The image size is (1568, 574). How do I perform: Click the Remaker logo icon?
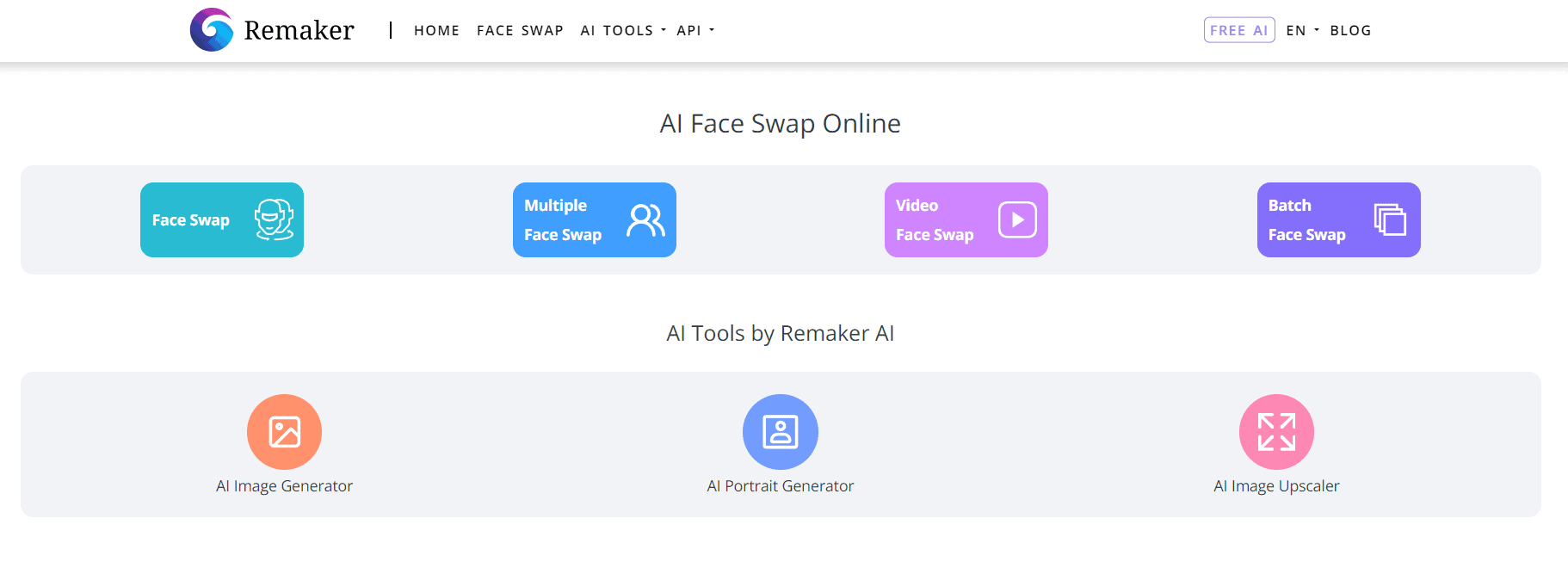211,28
